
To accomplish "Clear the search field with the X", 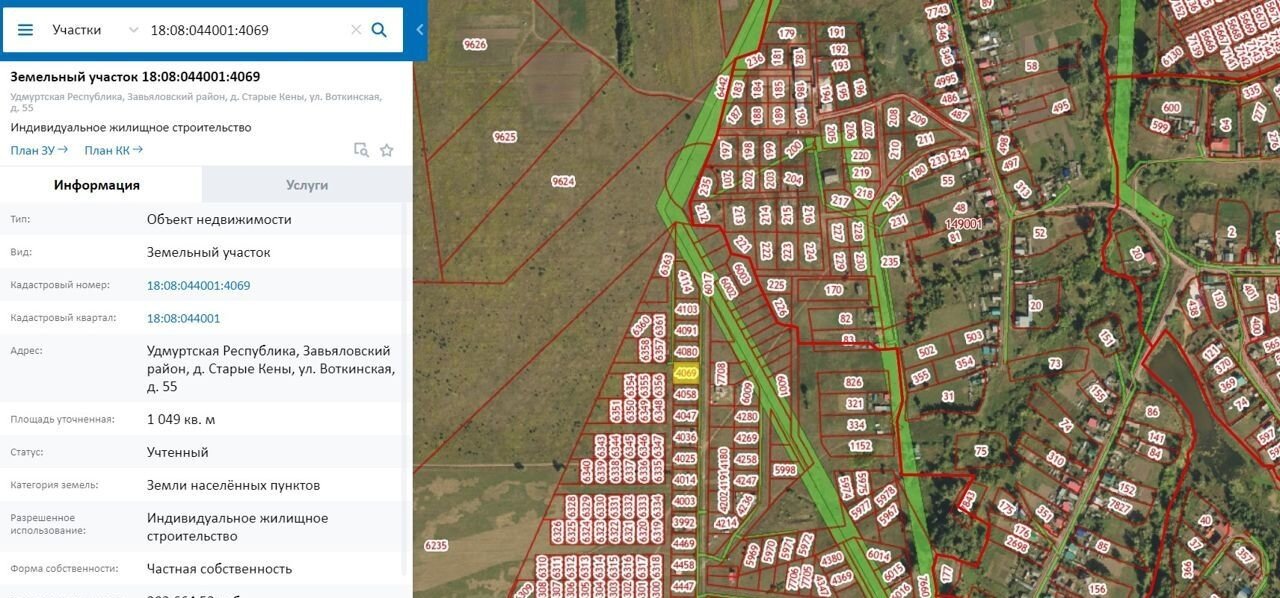I will [355, 30].
